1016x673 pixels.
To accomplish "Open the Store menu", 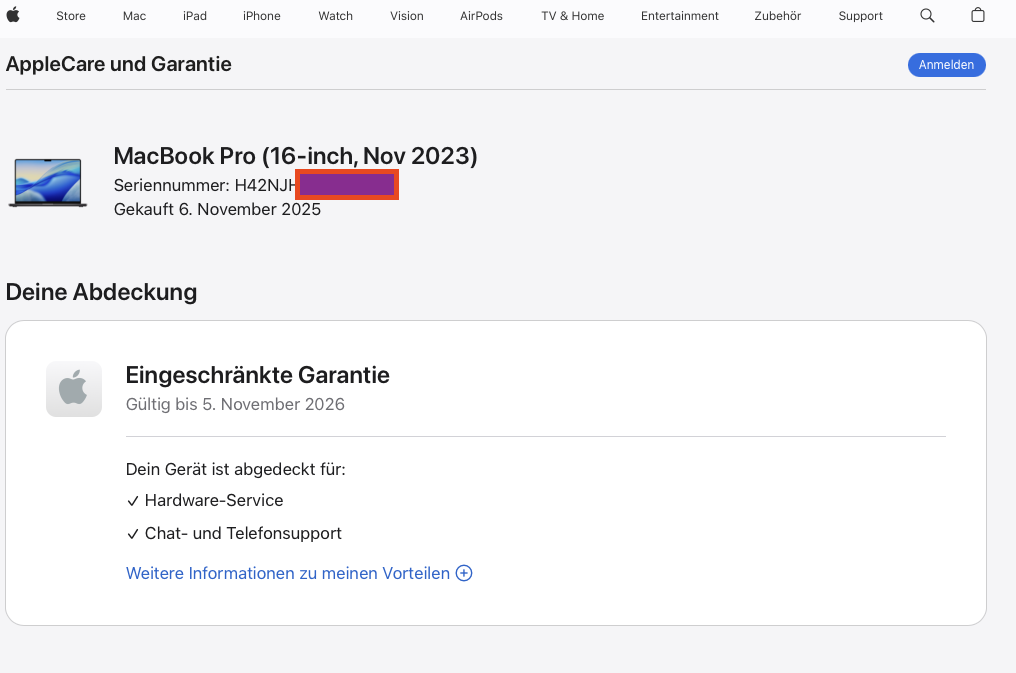I will (x=71, y=16).
